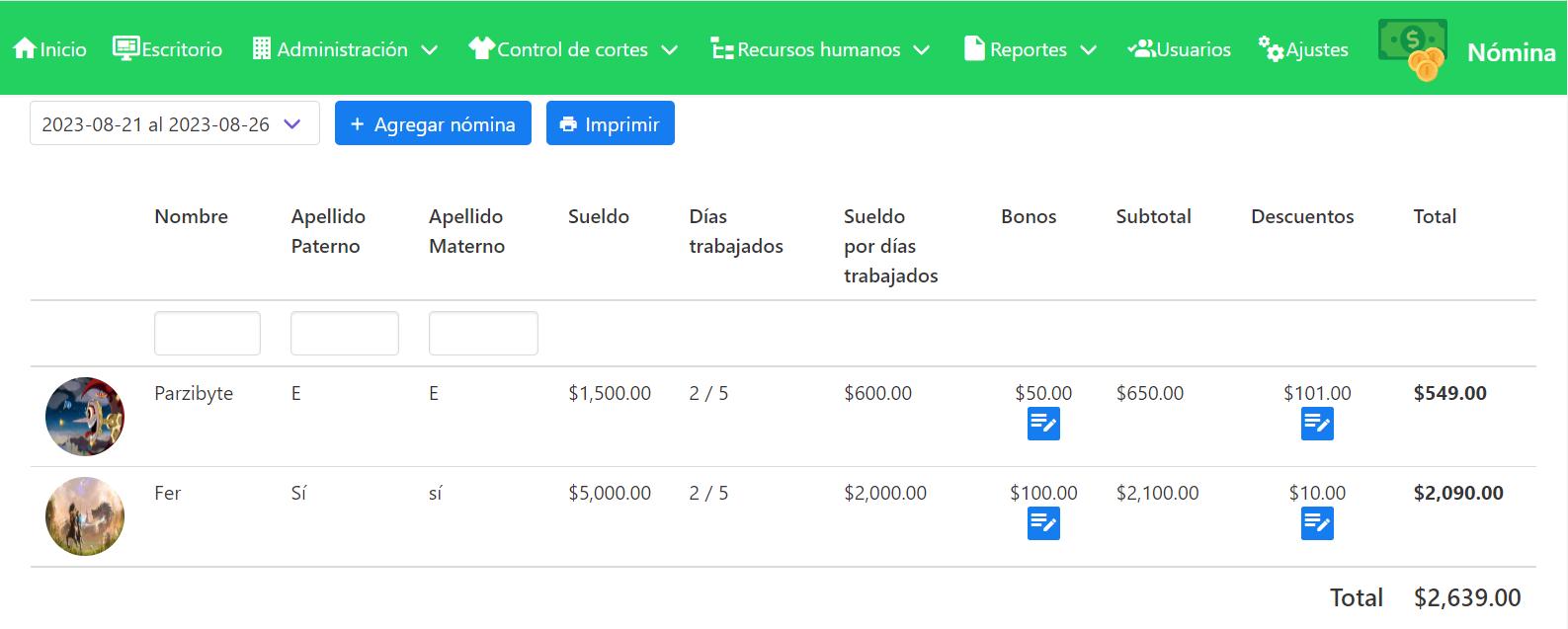Expand the Recursos humanos menu
1568x629 pixels.
click(820, 49)
